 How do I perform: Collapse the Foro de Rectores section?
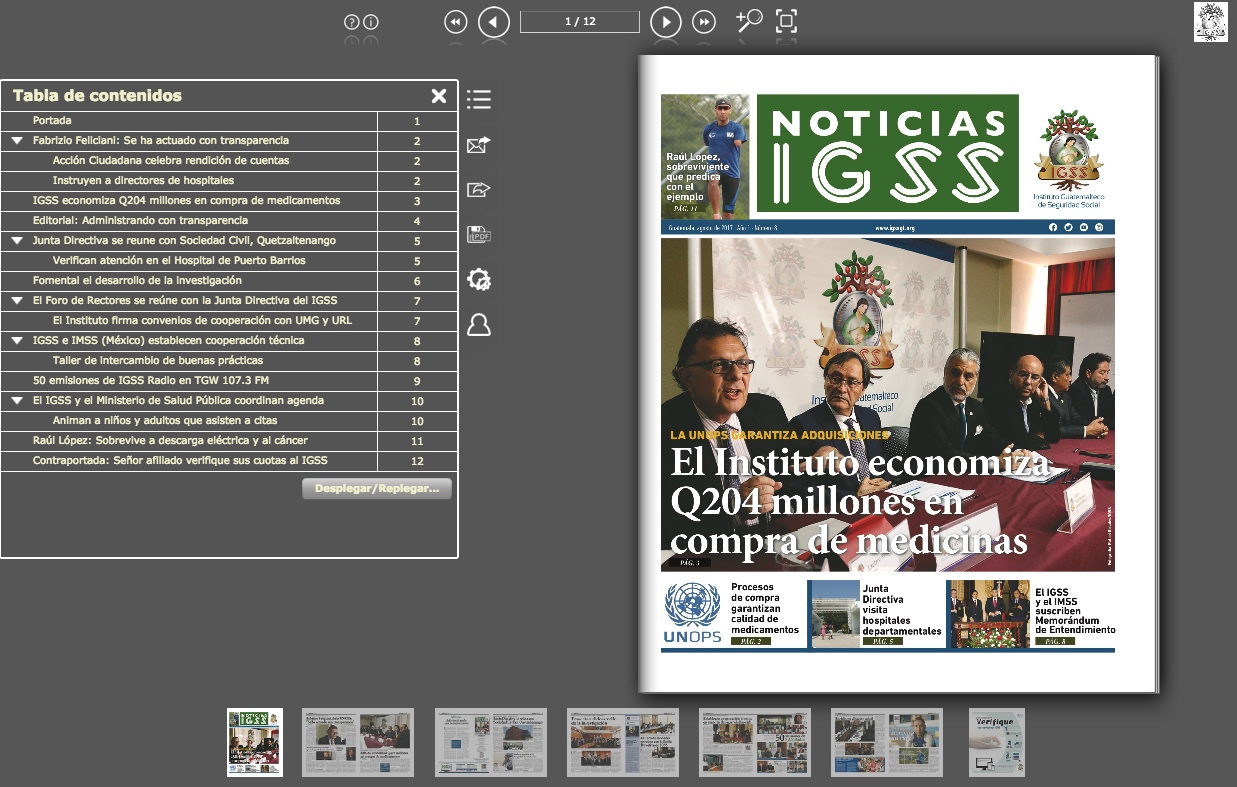(x=17, y=301)
